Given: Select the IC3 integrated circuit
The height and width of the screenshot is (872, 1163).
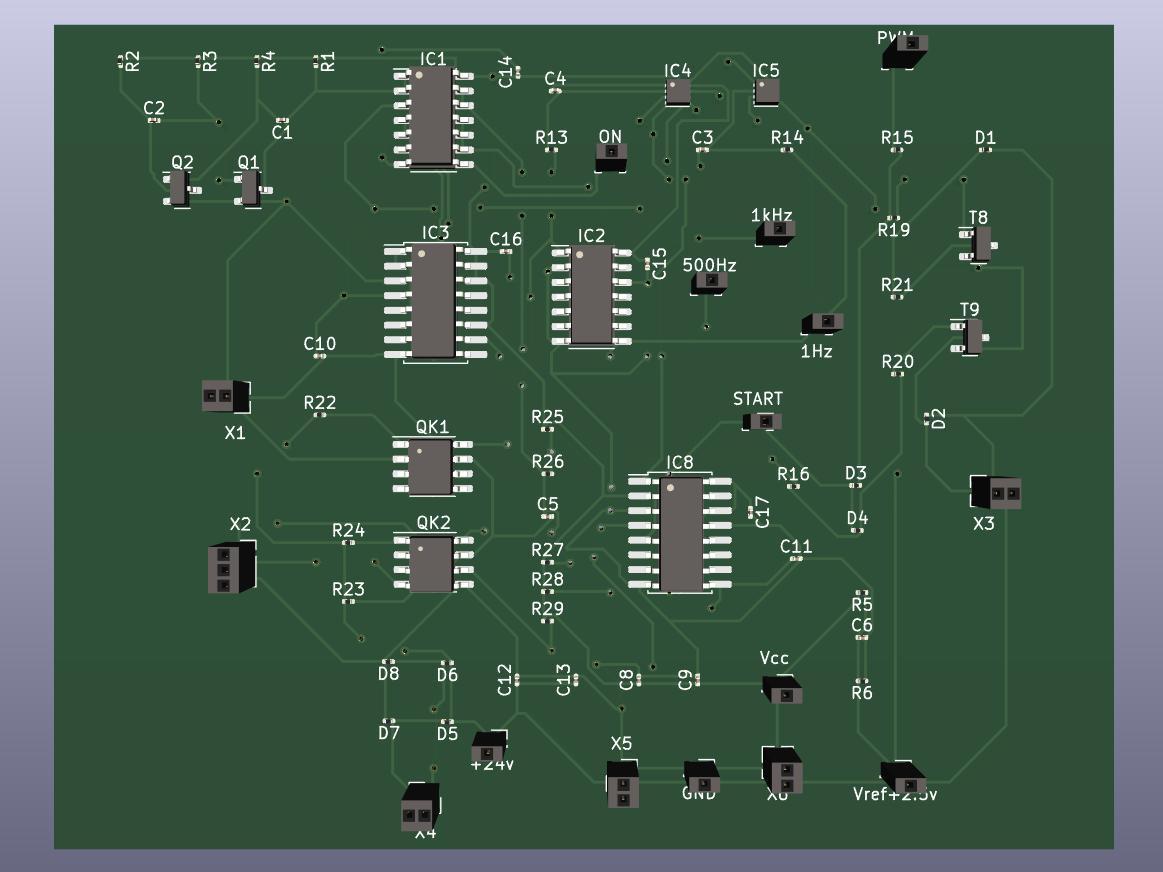Looking at the screenshot, I should coord(433,301).
